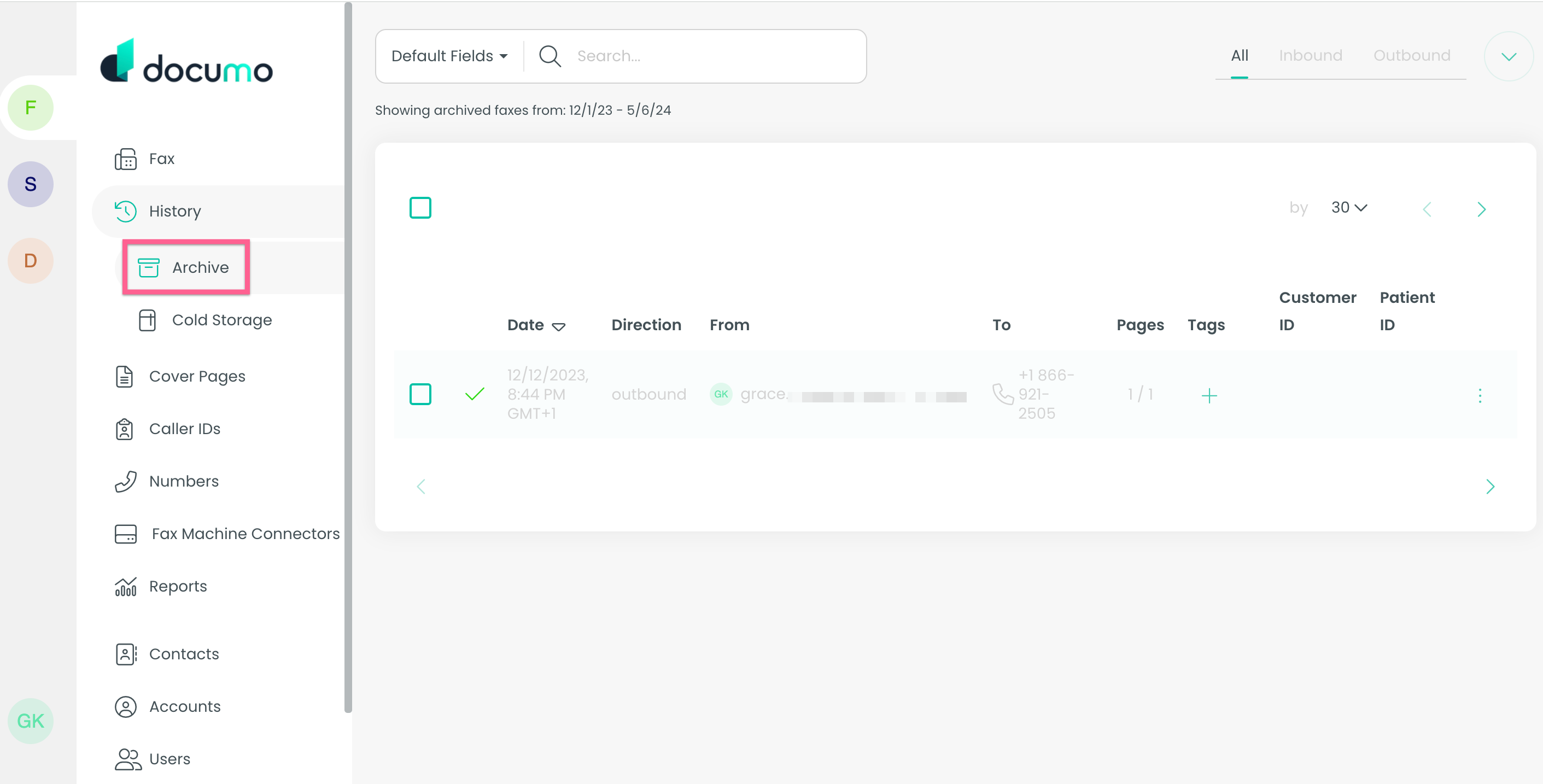Toggle the select-all checkbox above the table
The image size is (1543, 784).
420,207
